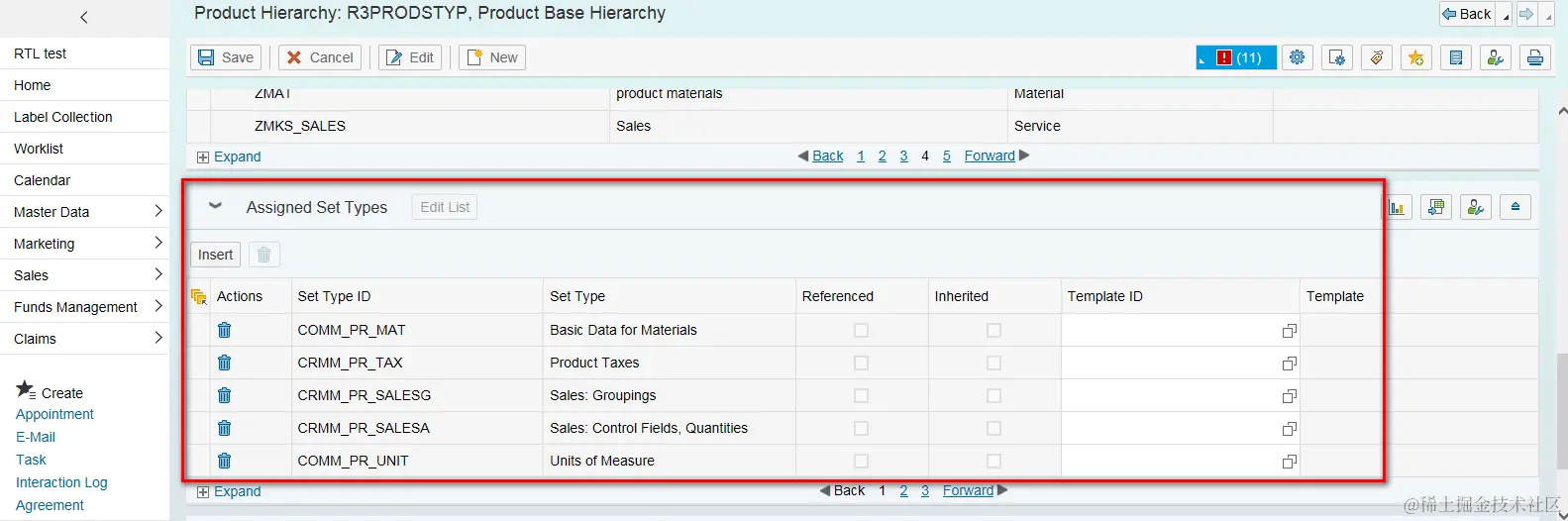This screenshot has width=1568, height=521.
Task: Toggle Inherited checkbox for CRMM_PR_SALESG
Action: [x=993, y=395]
